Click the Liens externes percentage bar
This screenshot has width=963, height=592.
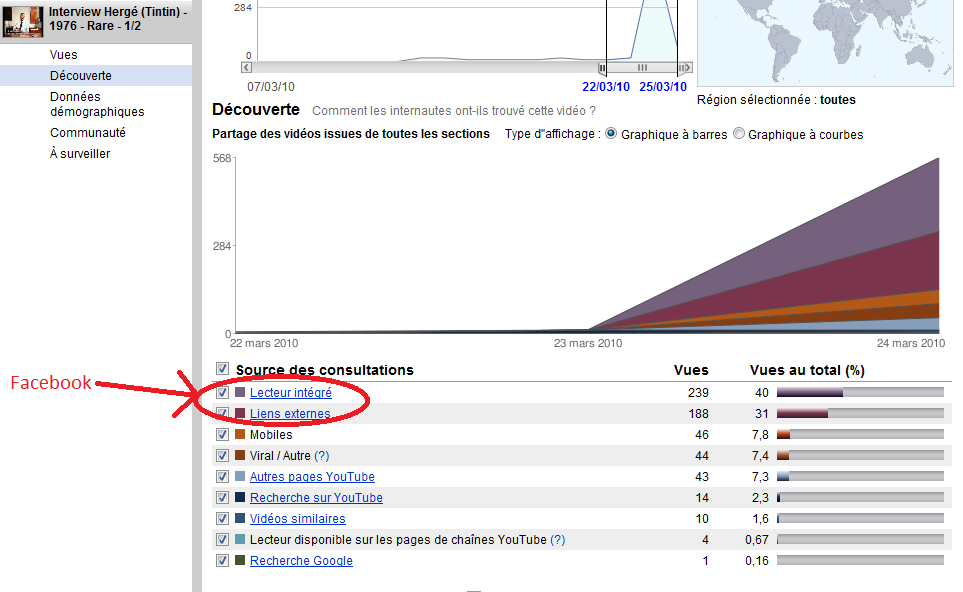860,413
